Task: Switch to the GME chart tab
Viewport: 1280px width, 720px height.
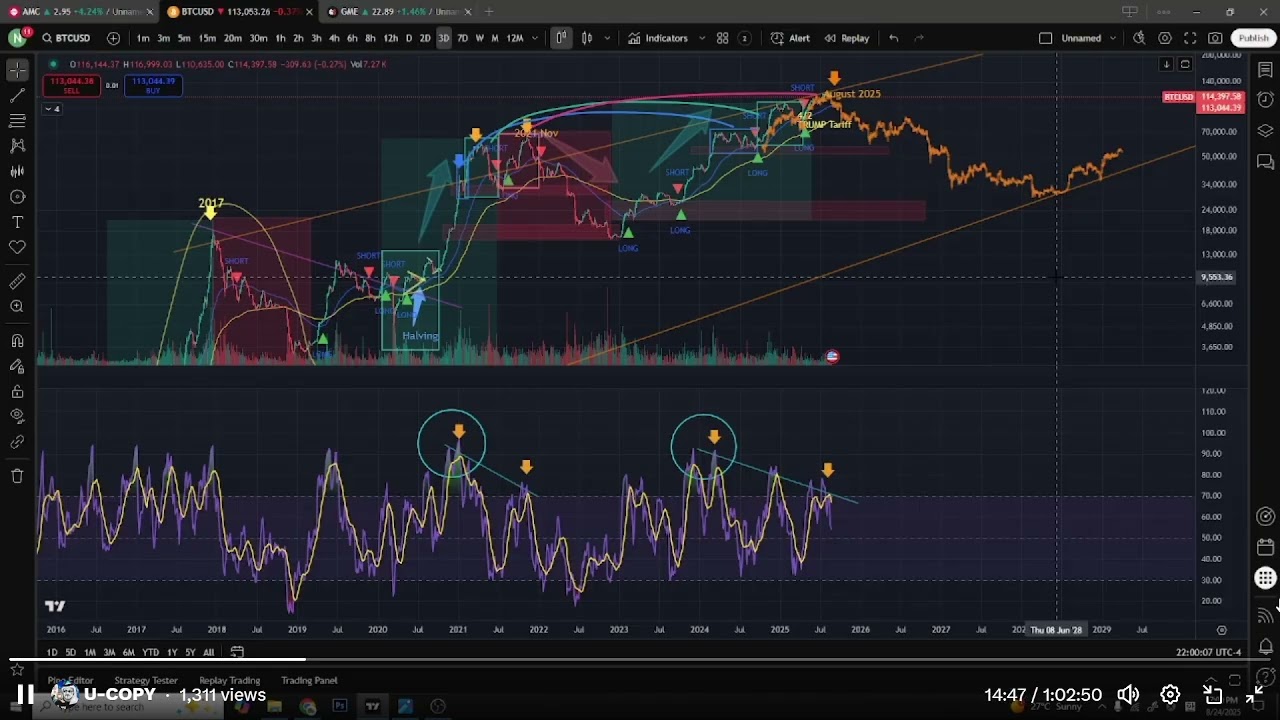Action: point(400,12)
